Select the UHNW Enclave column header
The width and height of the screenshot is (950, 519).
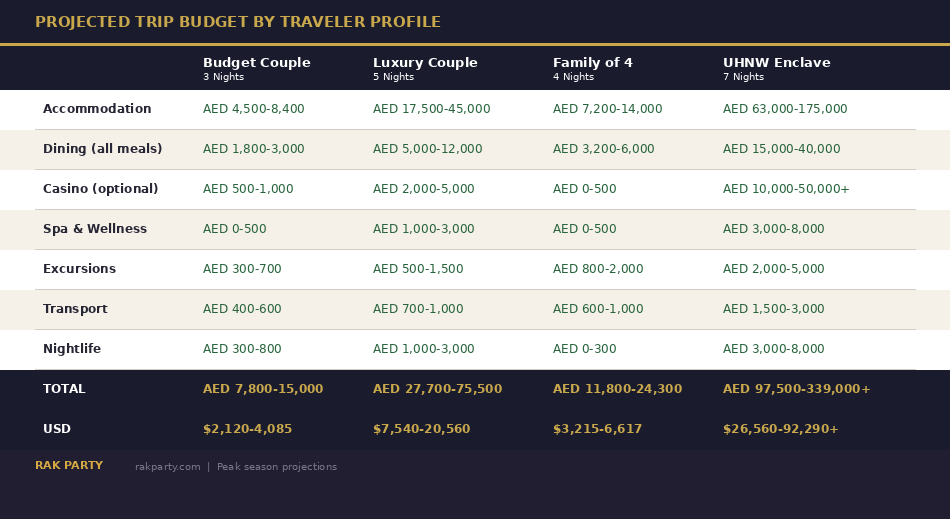point(776,63)
